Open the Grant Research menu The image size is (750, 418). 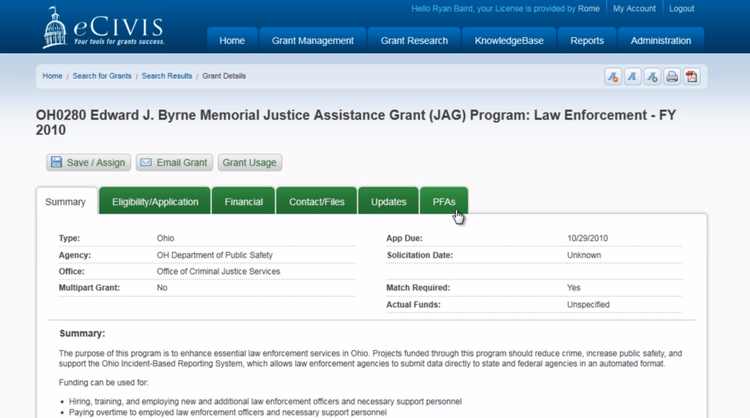click(x=414, y=41)
